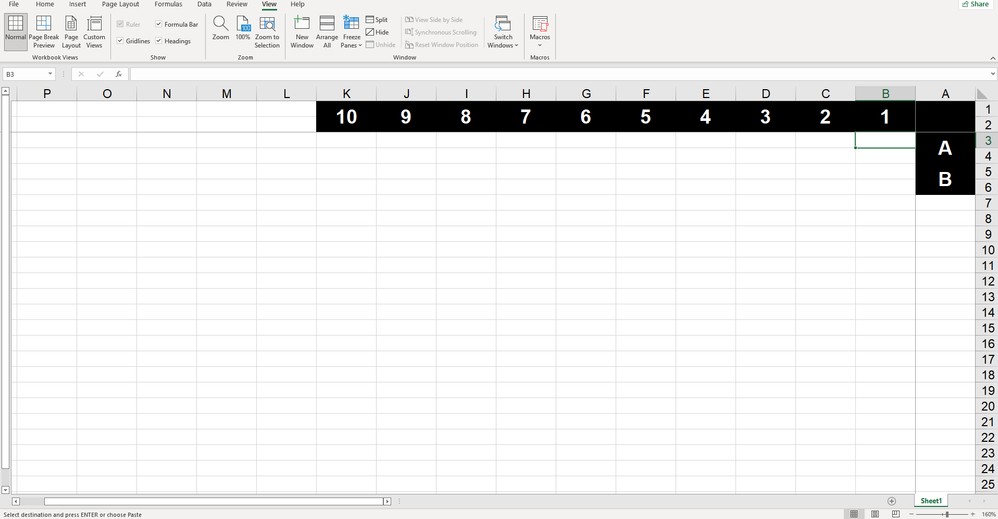Screen dimensions: 998x519
Task: Open the Macros dropdown
Action: [x=540, y=31]
